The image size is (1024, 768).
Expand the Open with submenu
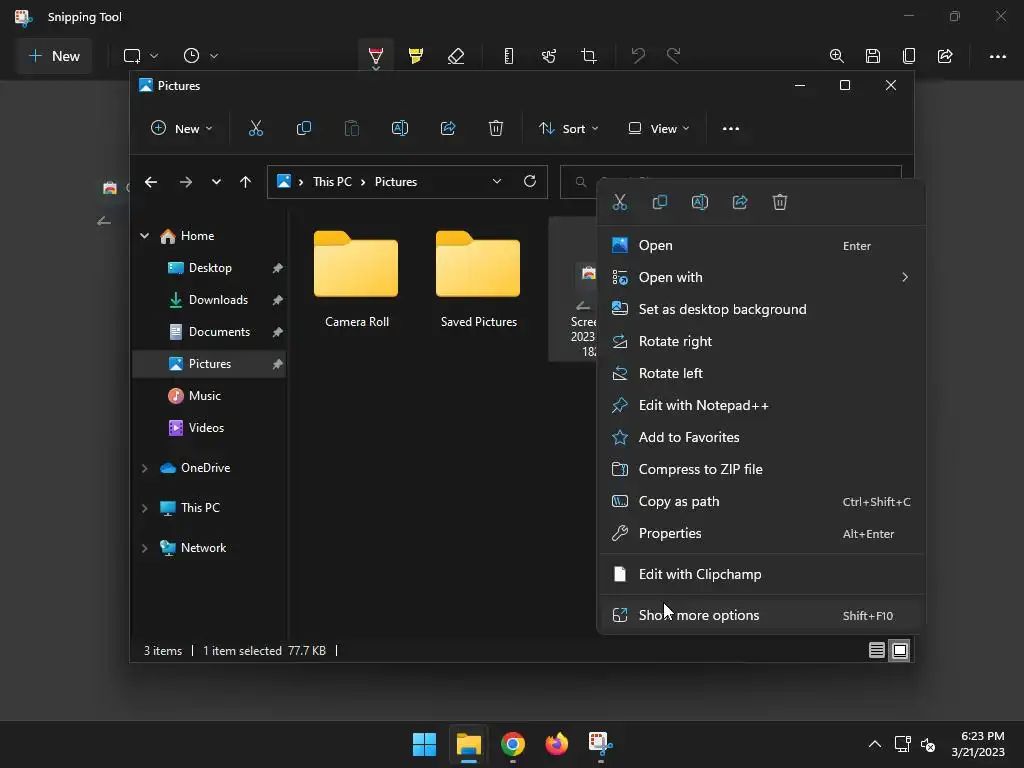pos(761,278)
